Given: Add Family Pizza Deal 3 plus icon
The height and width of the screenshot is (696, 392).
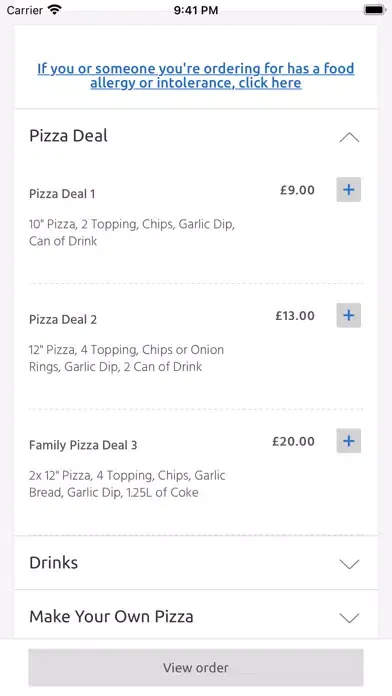Looking at the screenshot, I should pyautogui.click(x=348, y=441).
